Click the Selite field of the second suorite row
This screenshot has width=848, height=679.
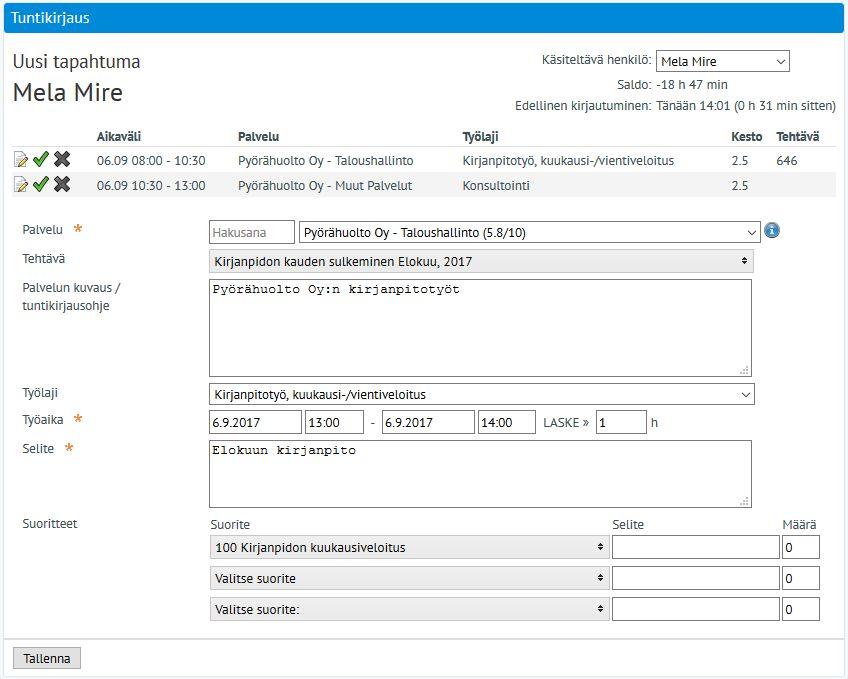(x=695, y=578)
